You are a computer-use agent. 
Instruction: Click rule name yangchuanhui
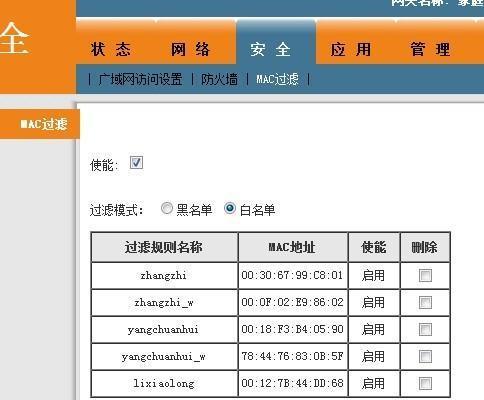[x=163, y=330]
